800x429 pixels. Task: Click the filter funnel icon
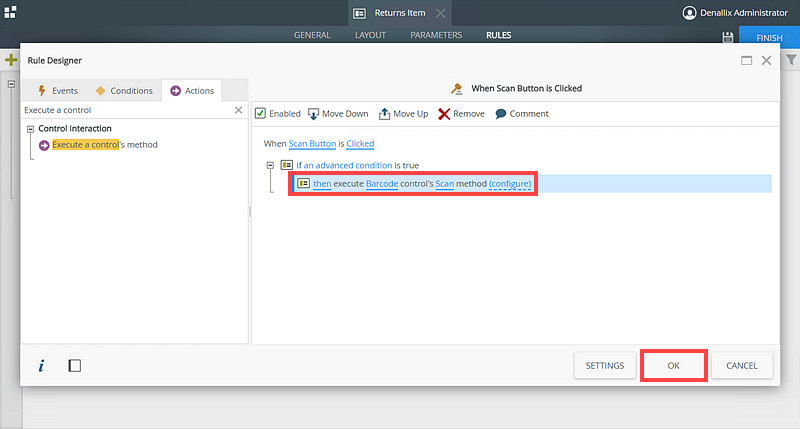coord(791,60)
